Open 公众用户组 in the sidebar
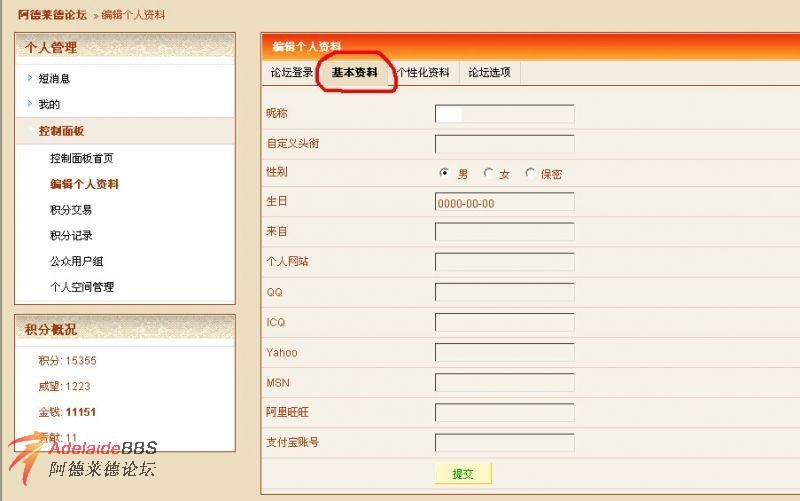 (x=76, y=261)
